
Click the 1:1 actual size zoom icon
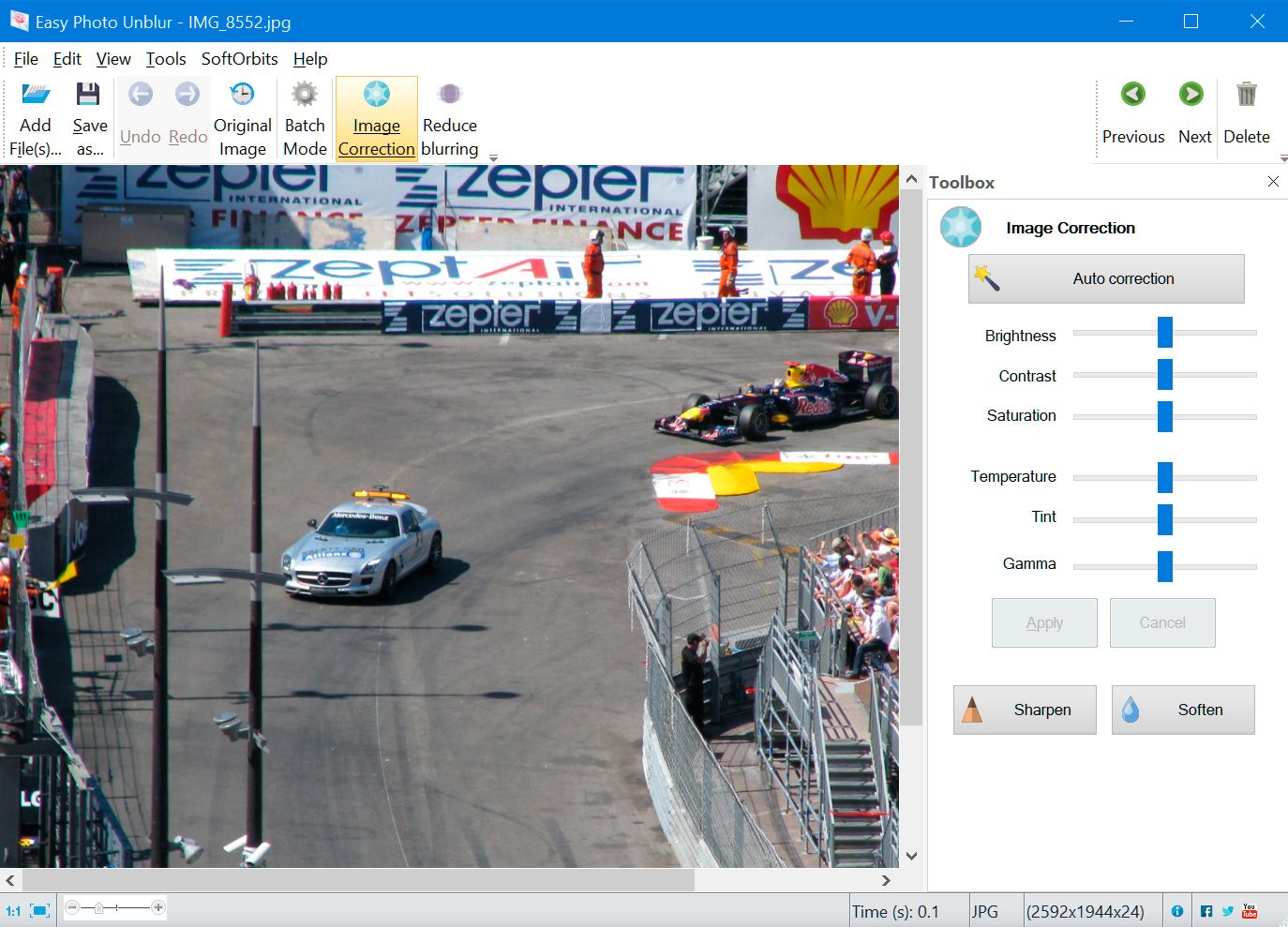(x=13, y=910)
